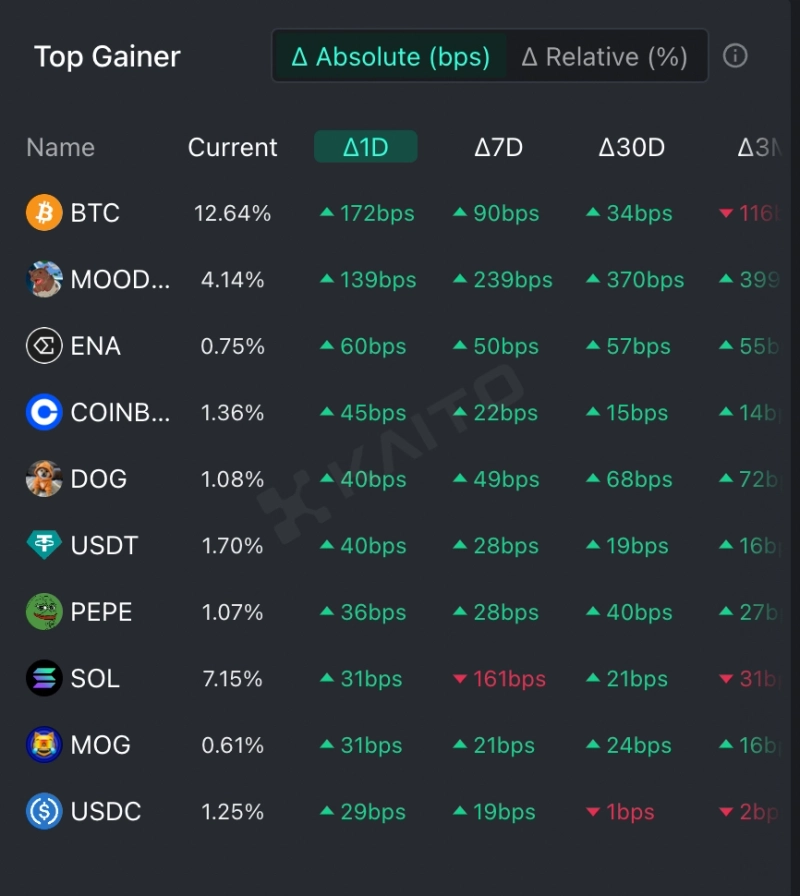Select the Δ30D column tab

point(631,148)
